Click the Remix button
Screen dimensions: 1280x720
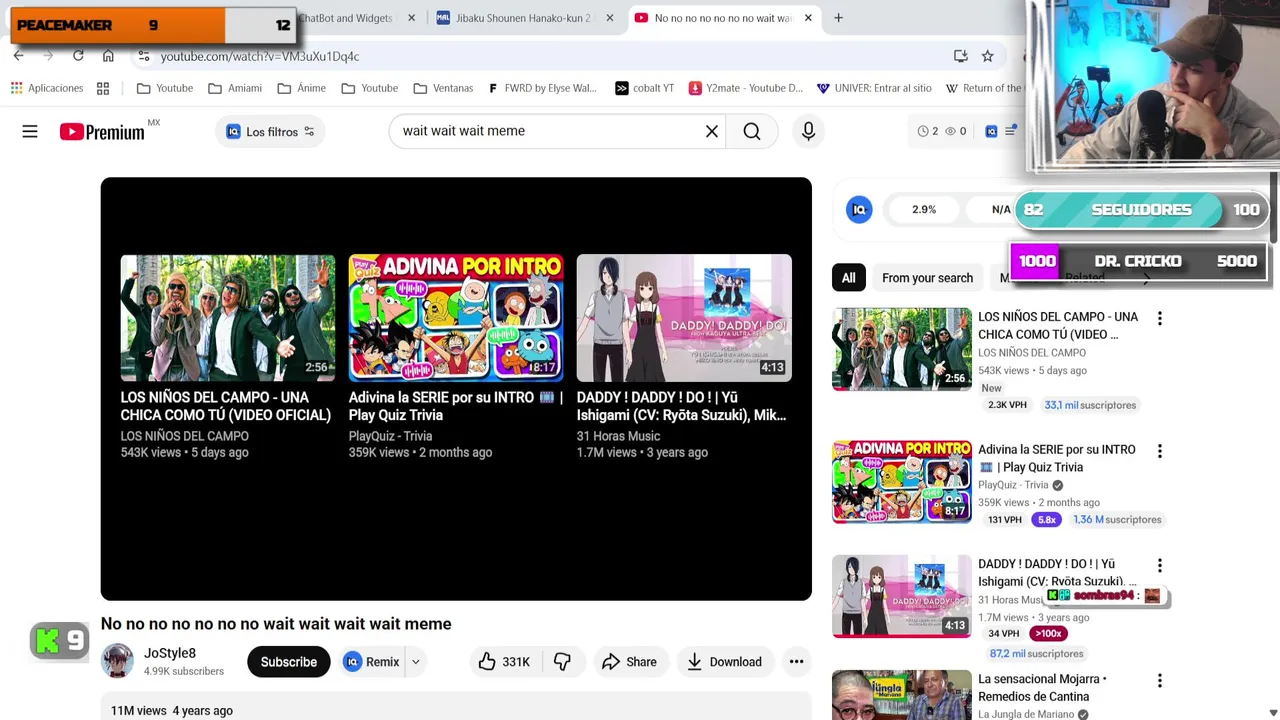click(372, 662)
